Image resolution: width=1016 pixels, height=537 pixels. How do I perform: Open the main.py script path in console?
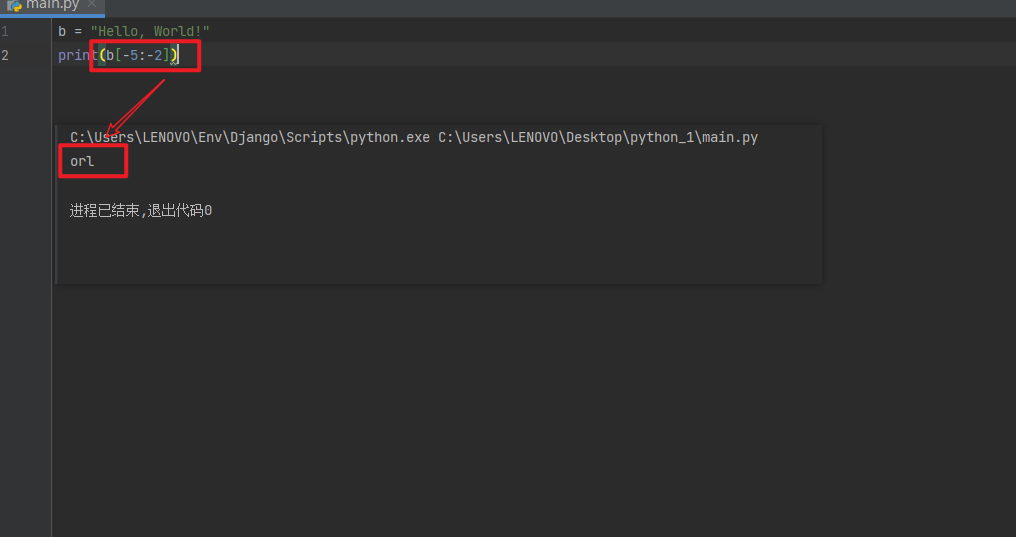[598, 137]
